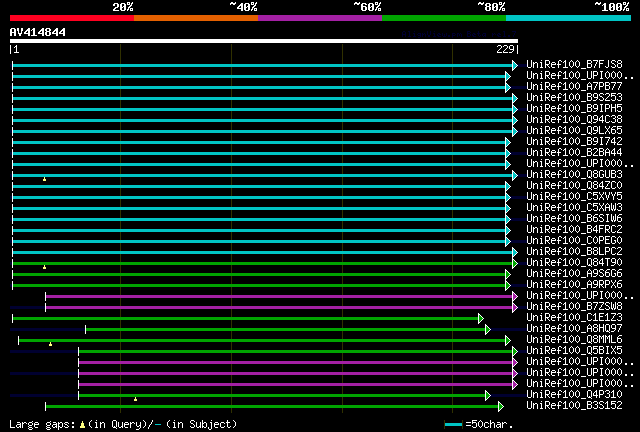Click the UniRef100_Q84ZC0 label
The width and height of the screenshot is (640, 432).
pos(574,185)
